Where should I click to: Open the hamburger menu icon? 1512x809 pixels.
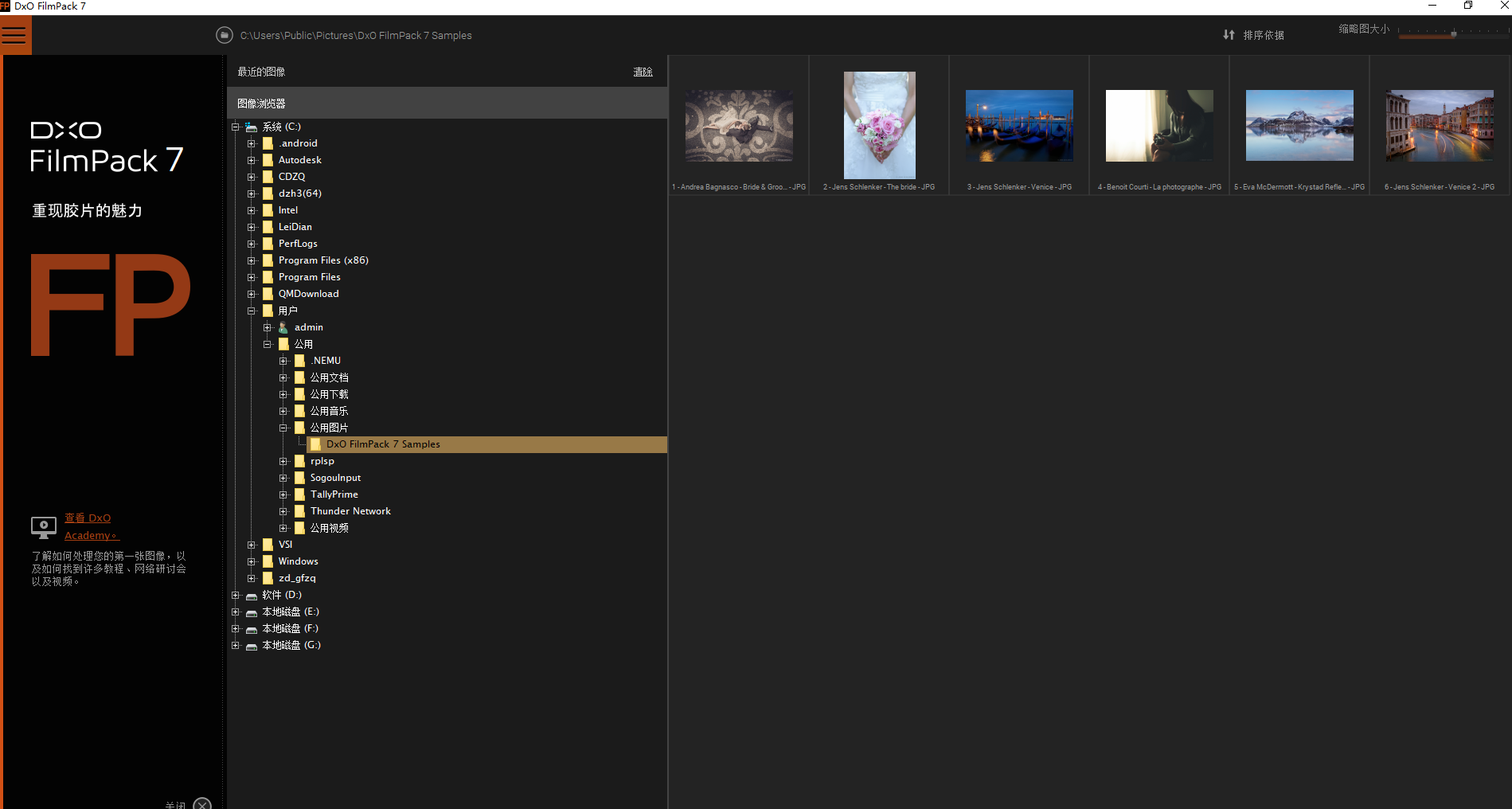(x=14, y=36)
